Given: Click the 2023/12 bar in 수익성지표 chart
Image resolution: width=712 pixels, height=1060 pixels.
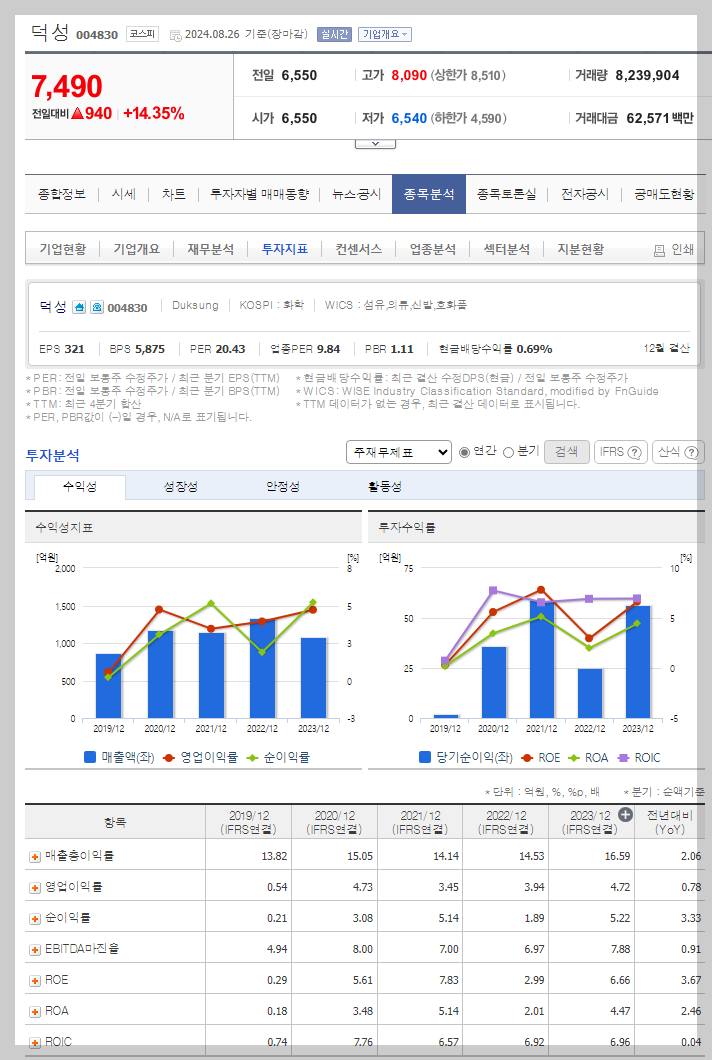Looking at the screenshot, I should click(x=313, y=678).
